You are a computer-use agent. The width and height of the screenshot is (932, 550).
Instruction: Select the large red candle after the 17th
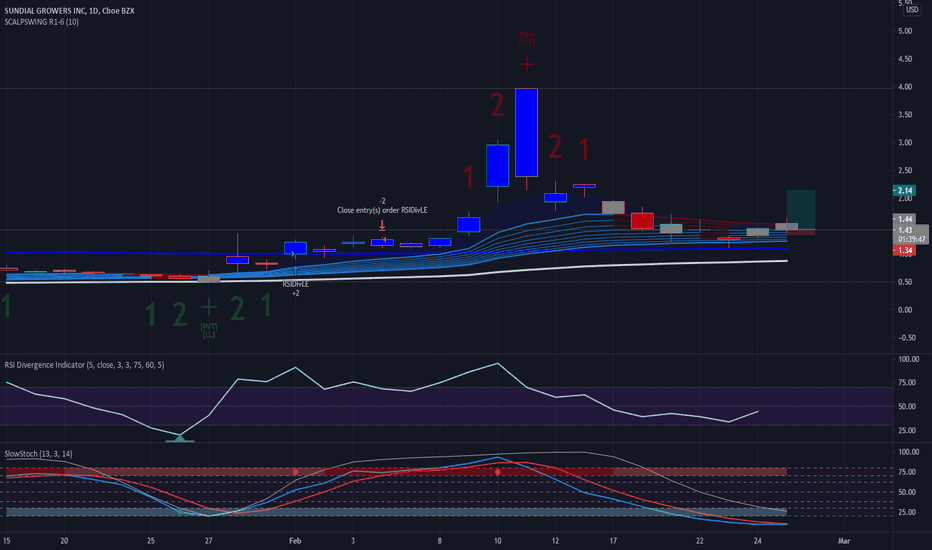click(x=642, y=221)
